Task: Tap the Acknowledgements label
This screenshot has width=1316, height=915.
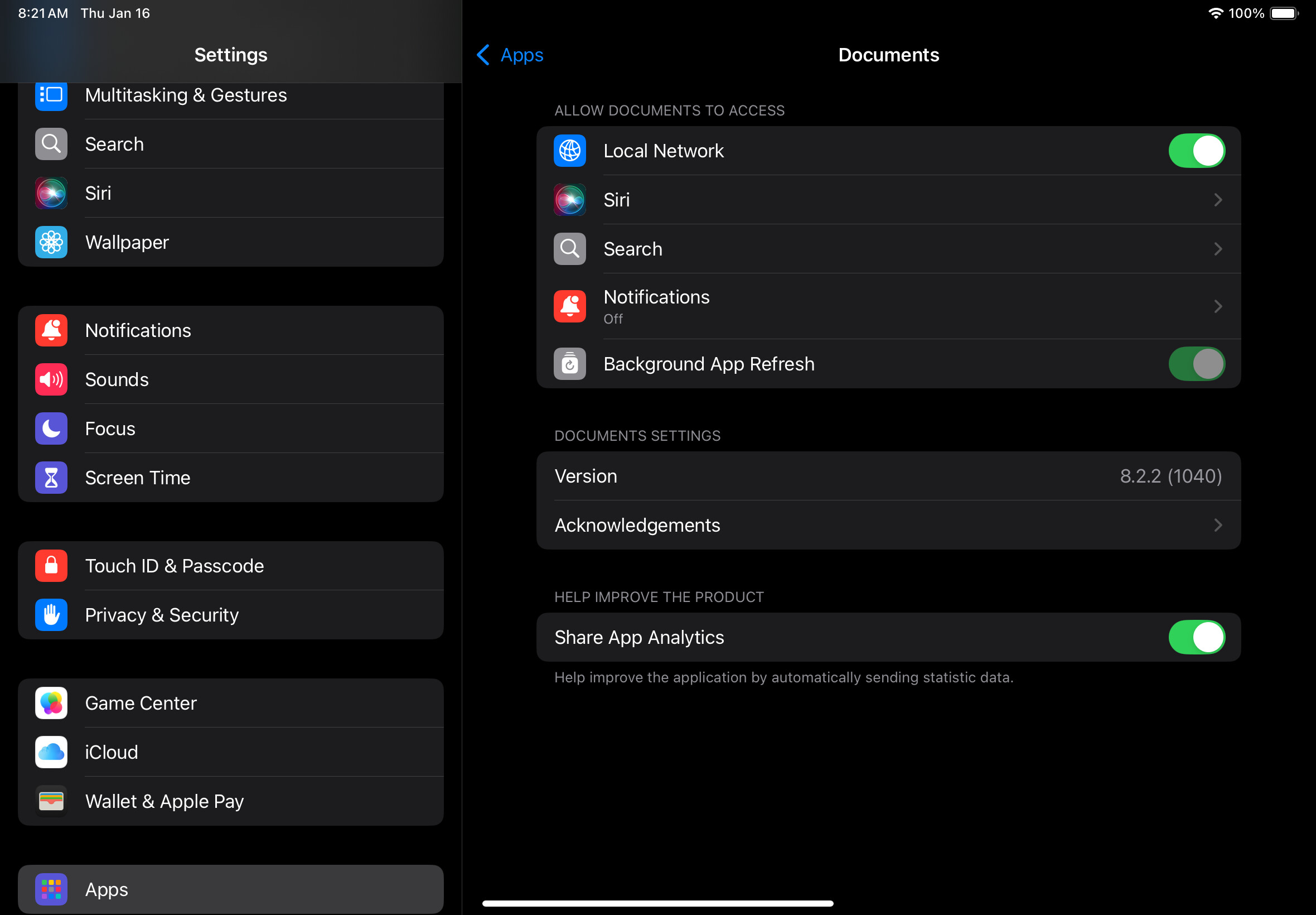Action: [637, 525]
